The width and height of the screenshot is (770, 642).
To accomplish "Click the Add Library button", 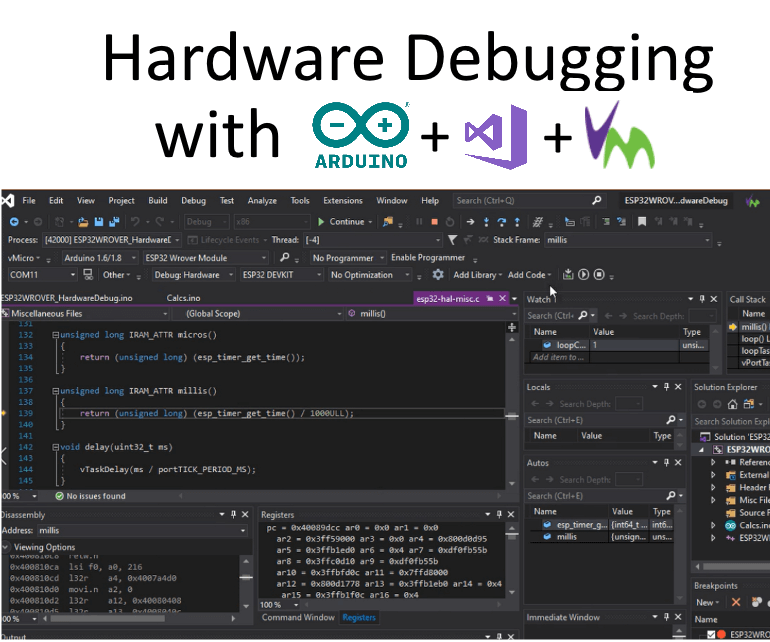I will (477, 275).
